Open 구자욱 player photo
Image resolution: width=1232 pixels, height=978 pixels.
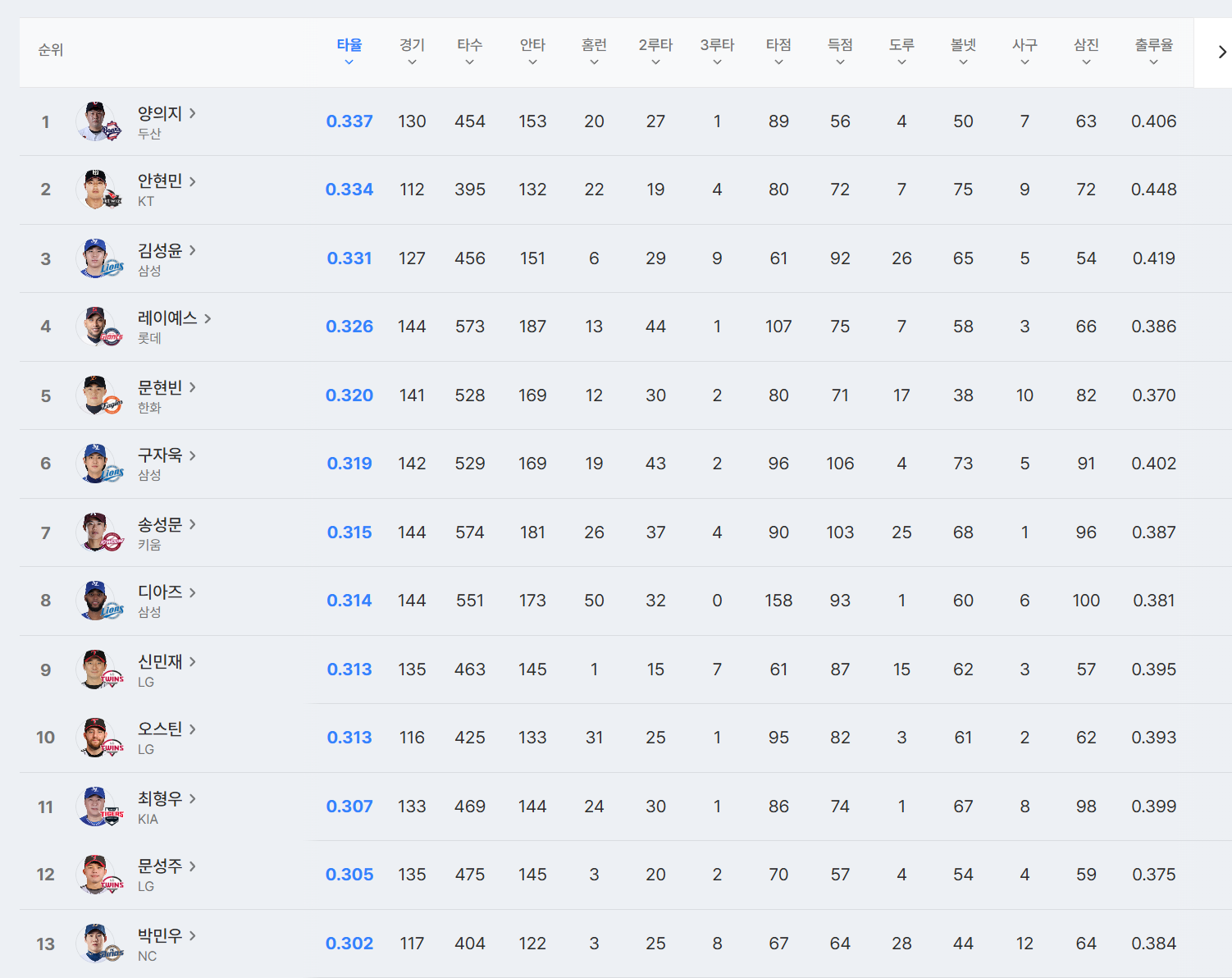(x=98, y=464)
